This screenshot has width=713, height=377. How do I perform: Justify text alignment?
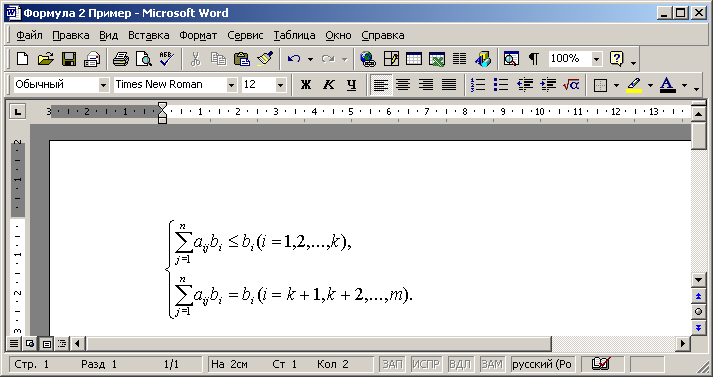[449, 85]
